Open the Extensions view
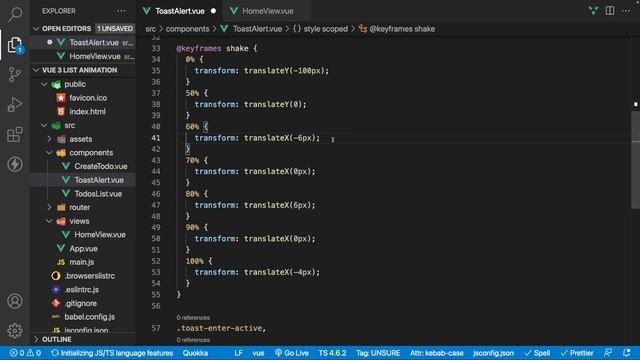Viewport: 640px width, 360px height. (x=15, y=134)
